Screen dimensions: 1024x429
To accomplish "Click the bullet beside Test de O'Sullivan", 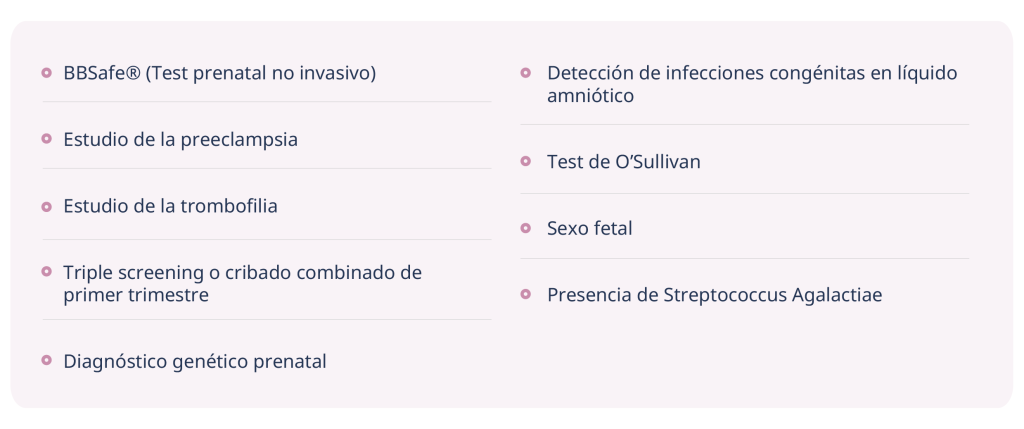I will [526, 161].
